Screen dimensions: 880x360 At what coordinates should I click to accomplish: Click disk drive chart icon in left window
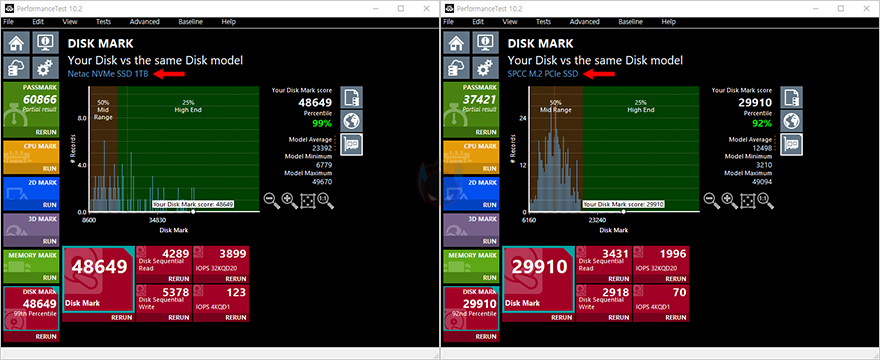pos(351,97)
